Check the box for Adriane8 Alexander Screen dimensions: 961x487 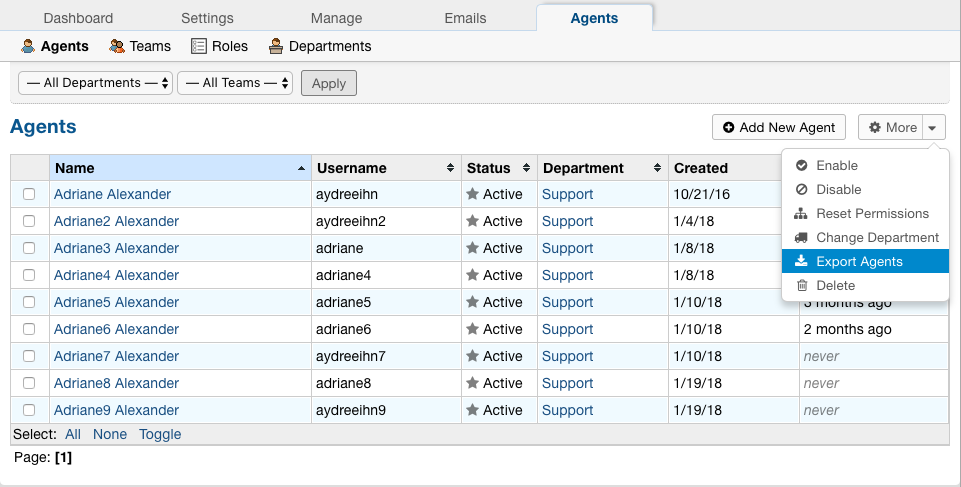click(x=29, y=383)
